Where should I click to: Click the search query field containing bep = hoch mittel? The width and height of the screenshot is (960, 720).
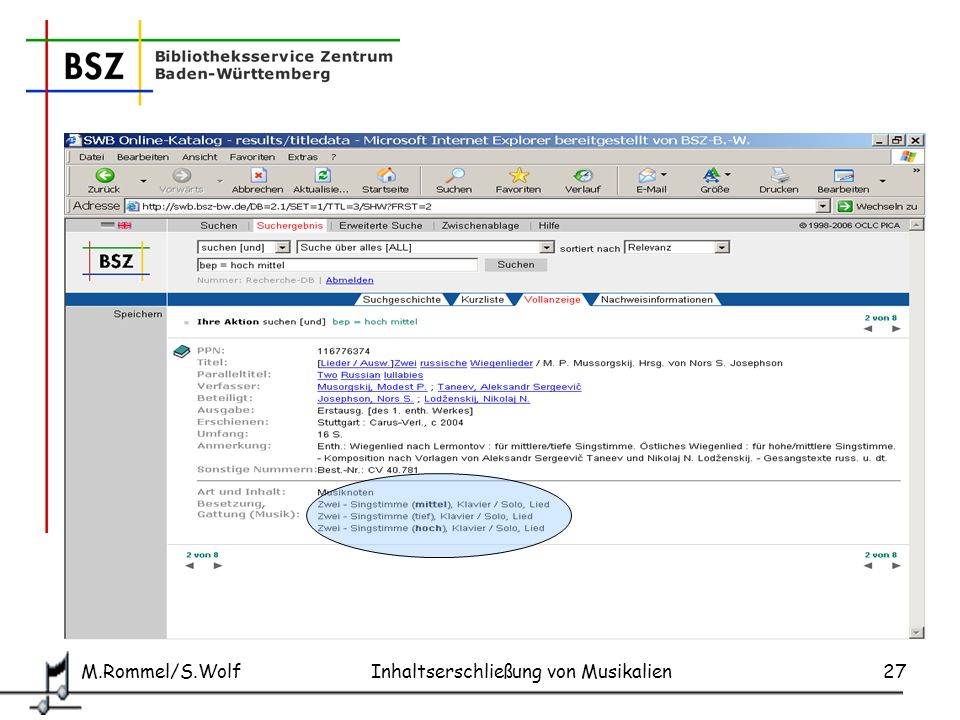[x=337, y=264]
